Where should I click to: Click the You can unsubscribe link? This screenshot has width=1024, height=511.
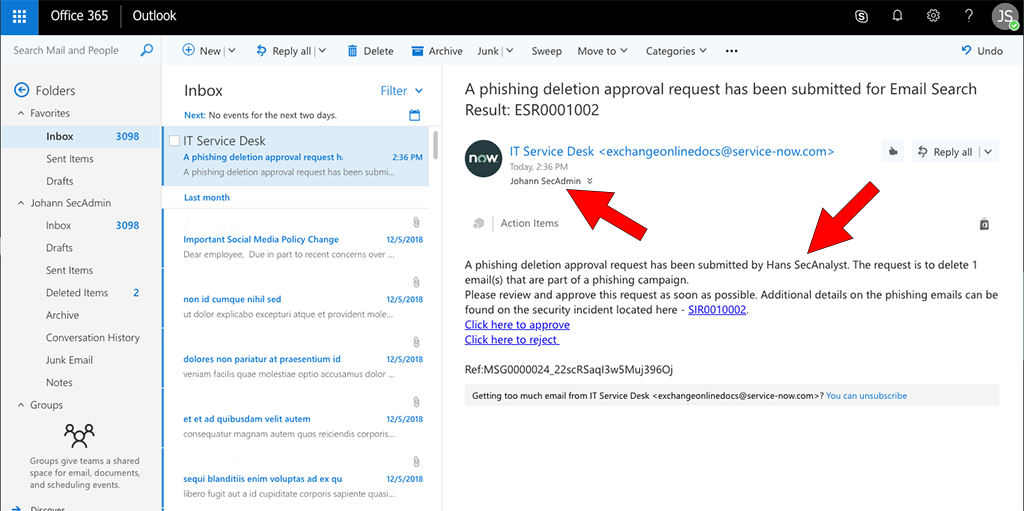(x=866, y=395)
